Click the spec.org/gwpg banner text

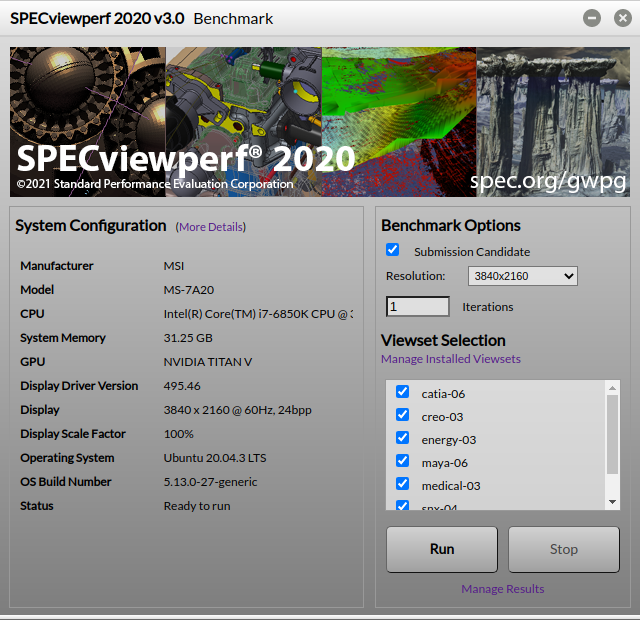[548, 181]
